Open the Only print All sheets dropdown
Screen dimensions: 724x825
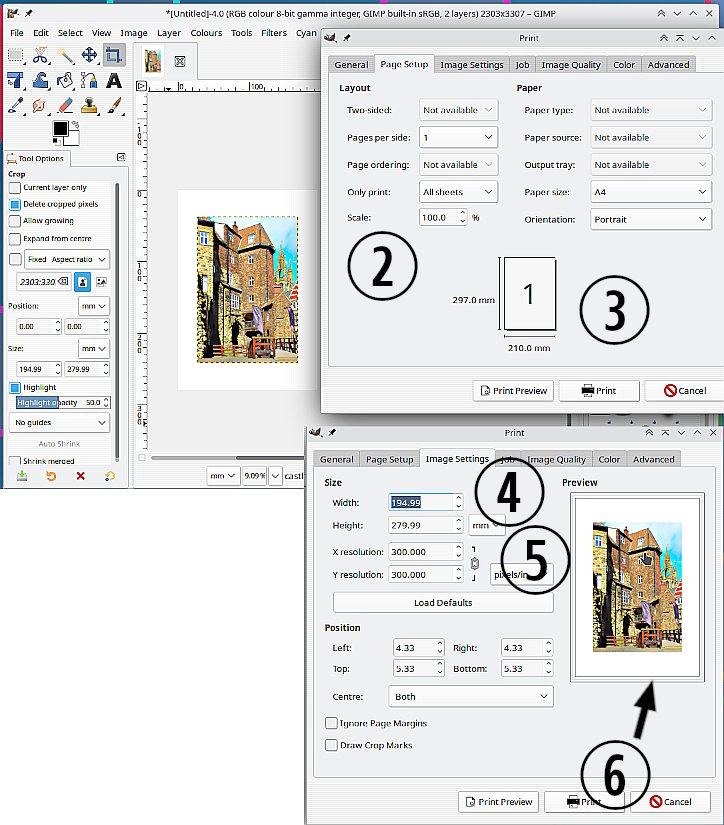coord(458,192)
